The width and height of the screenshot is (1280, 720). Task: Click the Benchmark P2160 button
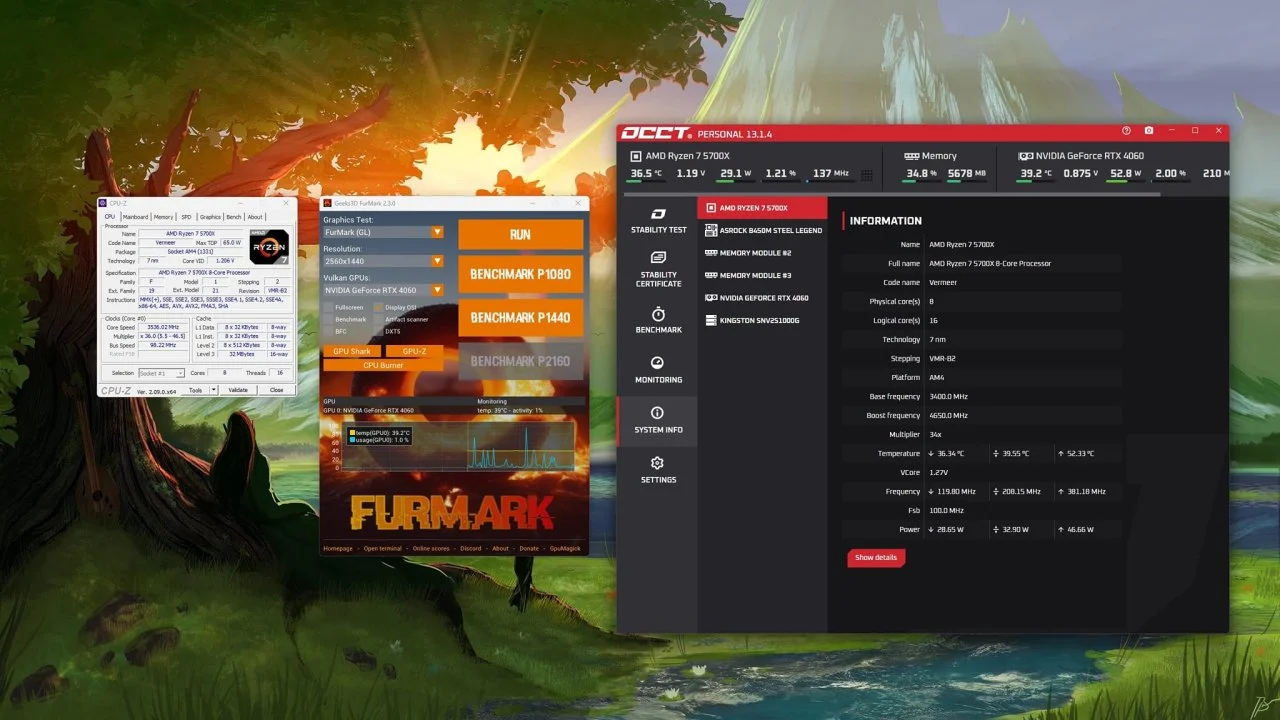(521, 361)
